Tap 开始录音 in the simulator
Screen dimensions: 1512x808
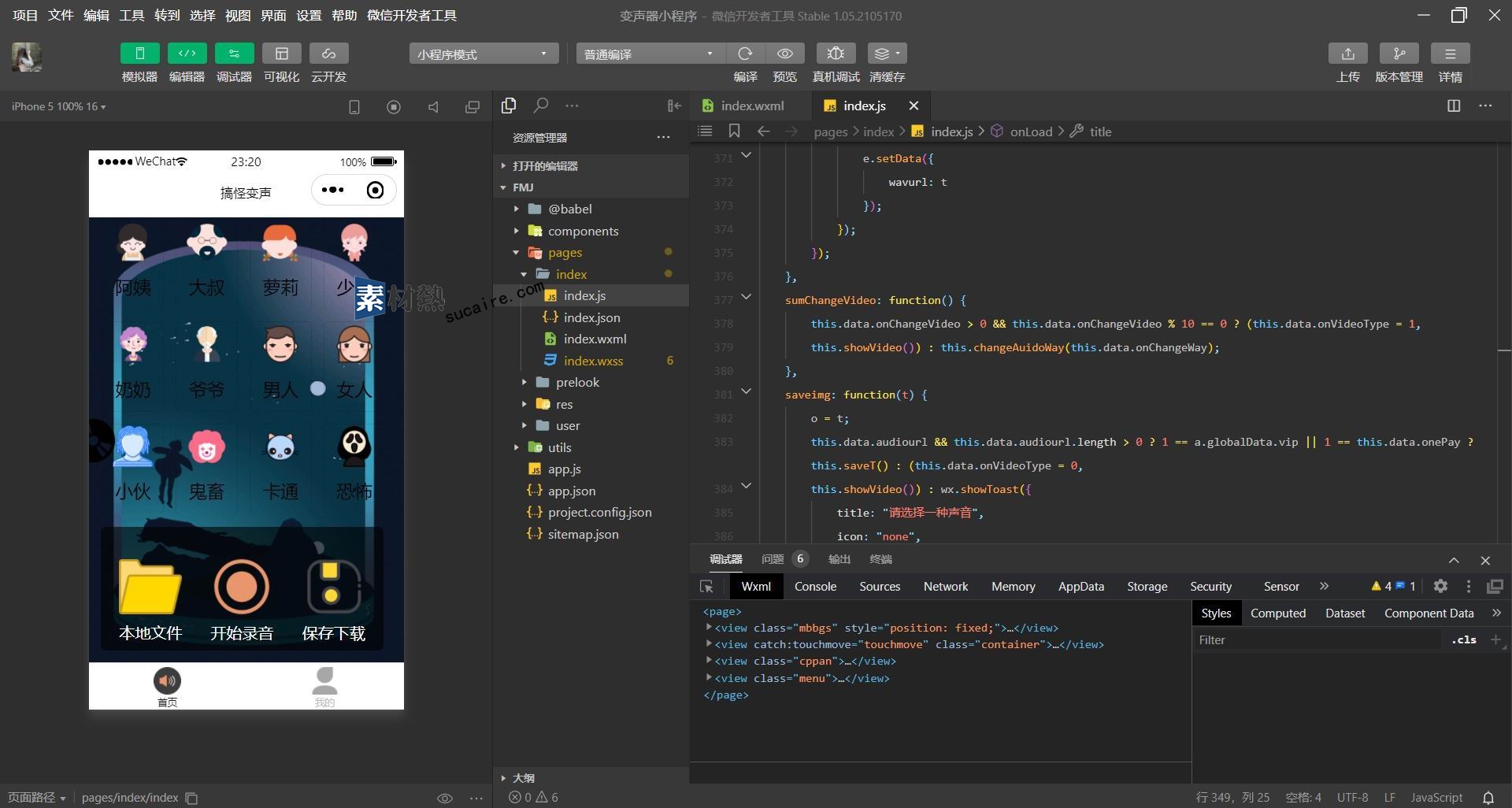242,599
